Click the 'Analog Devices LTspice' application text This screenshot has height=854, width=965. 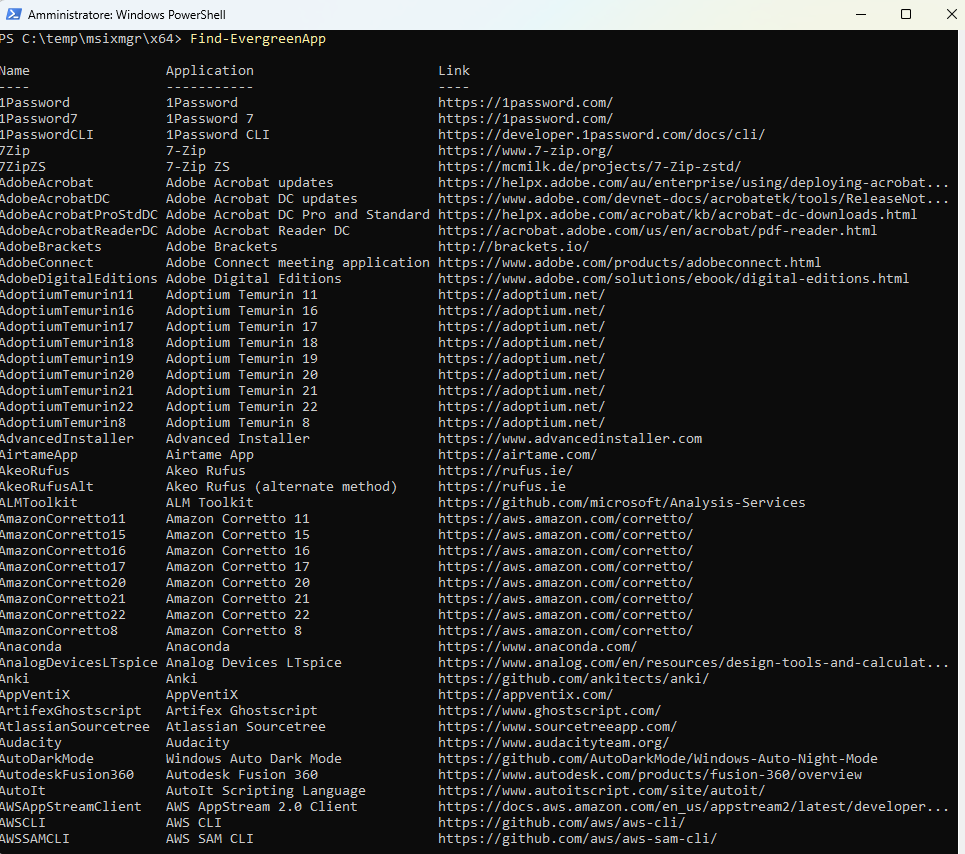point(254,663)
